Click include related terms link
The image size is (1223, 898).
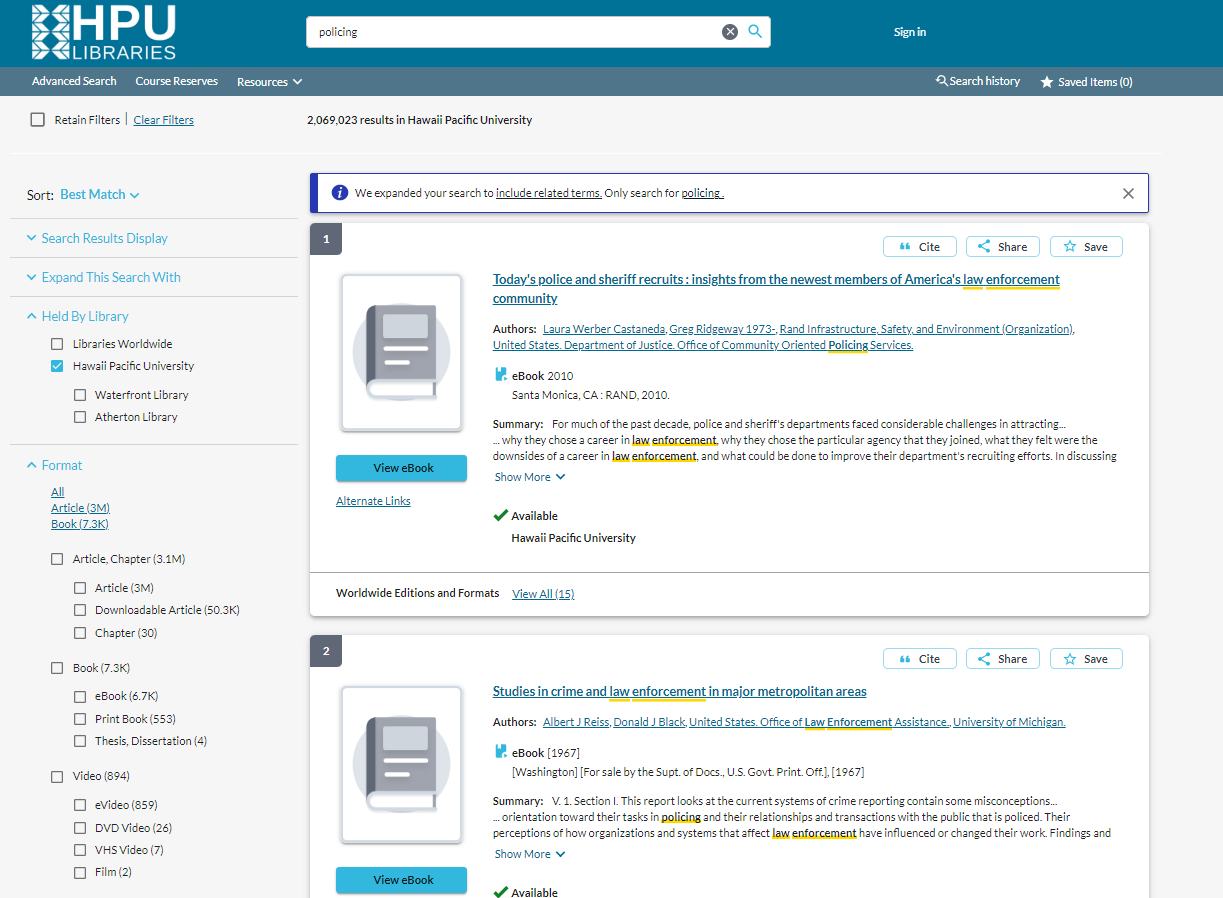549,193
